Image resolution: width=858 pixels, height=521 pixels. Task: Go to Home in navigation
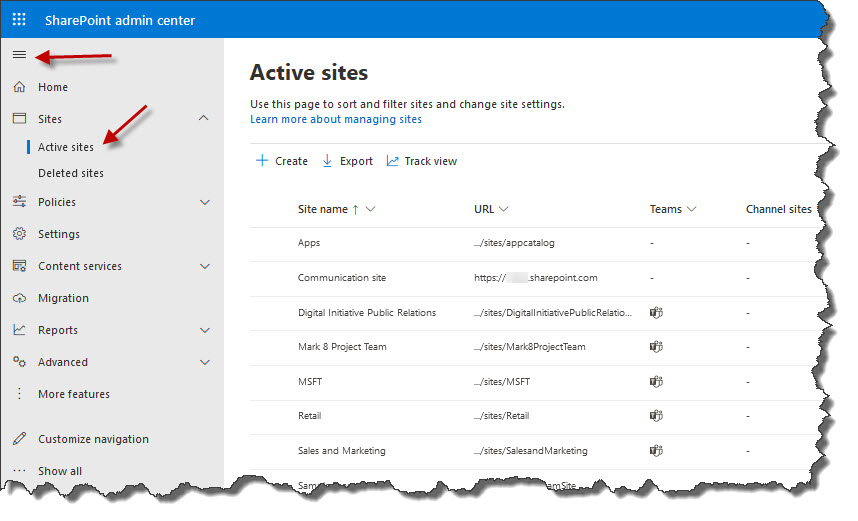[53, 87]
